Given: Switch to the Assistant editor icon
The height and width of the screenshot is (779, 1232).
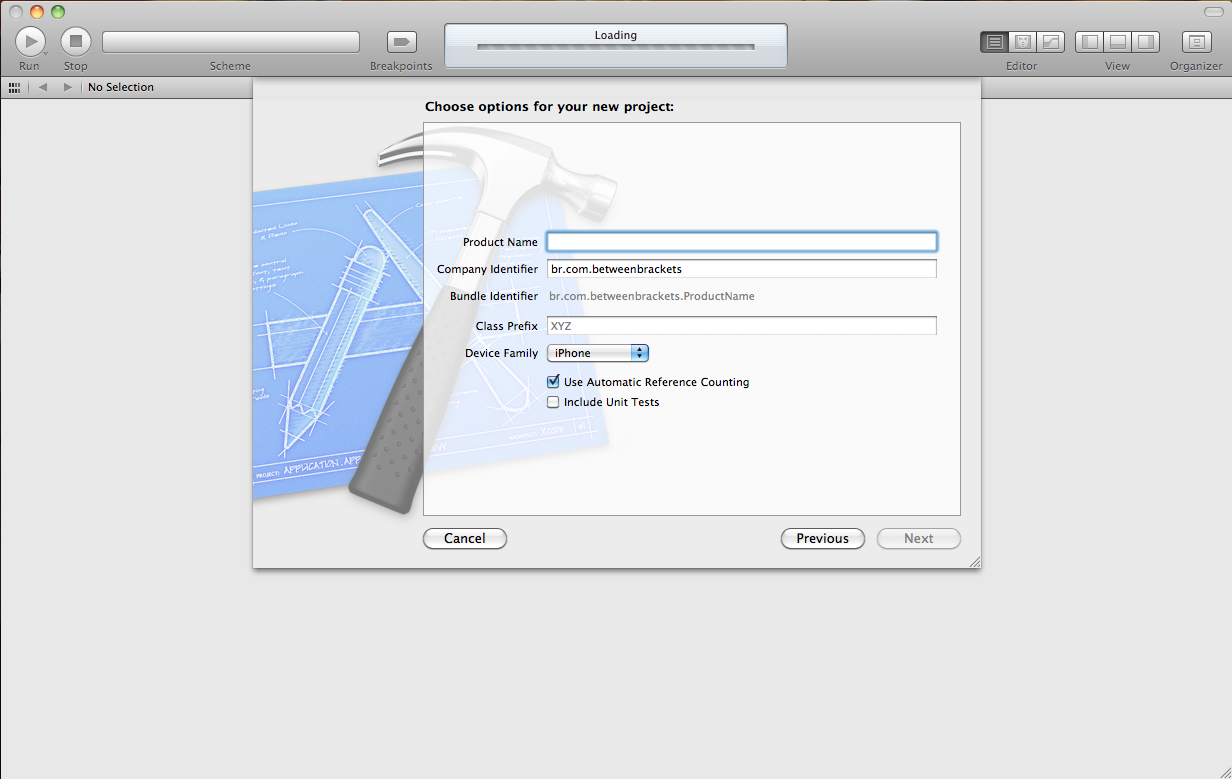Looking at the screenshot, I should (1022, 41).
